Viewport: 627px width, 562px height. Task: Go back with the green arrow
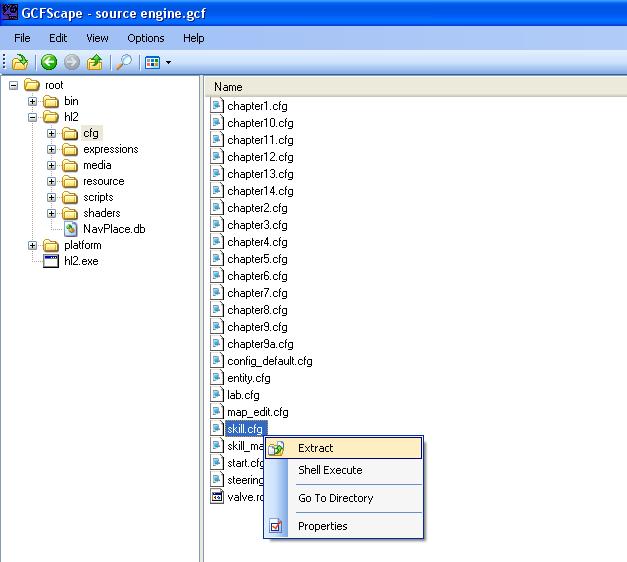pos(49,62)
